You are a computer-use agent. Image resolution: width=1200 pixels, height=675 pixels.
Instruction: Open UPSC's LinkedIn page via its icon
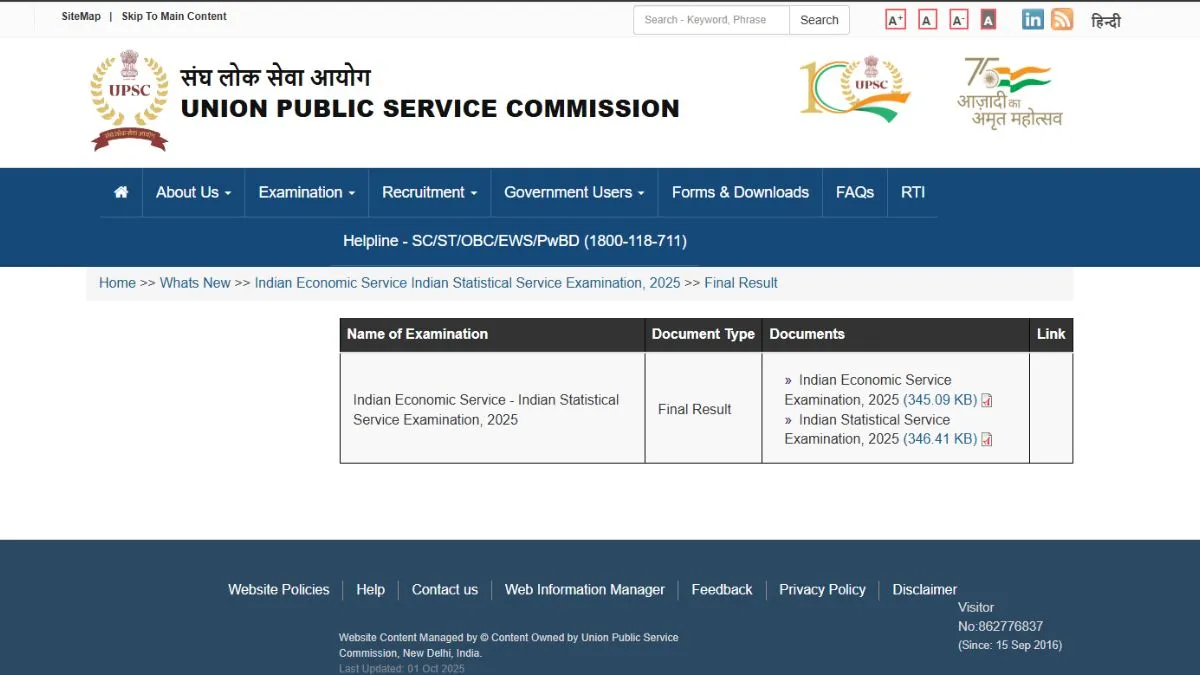coord(1032,18)
